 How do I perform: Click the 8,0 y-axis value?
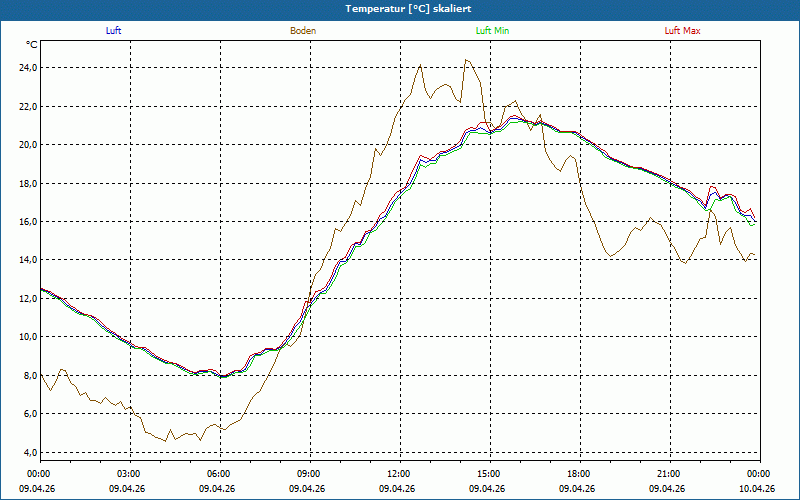pyautogui.click(x=30, y=376)
